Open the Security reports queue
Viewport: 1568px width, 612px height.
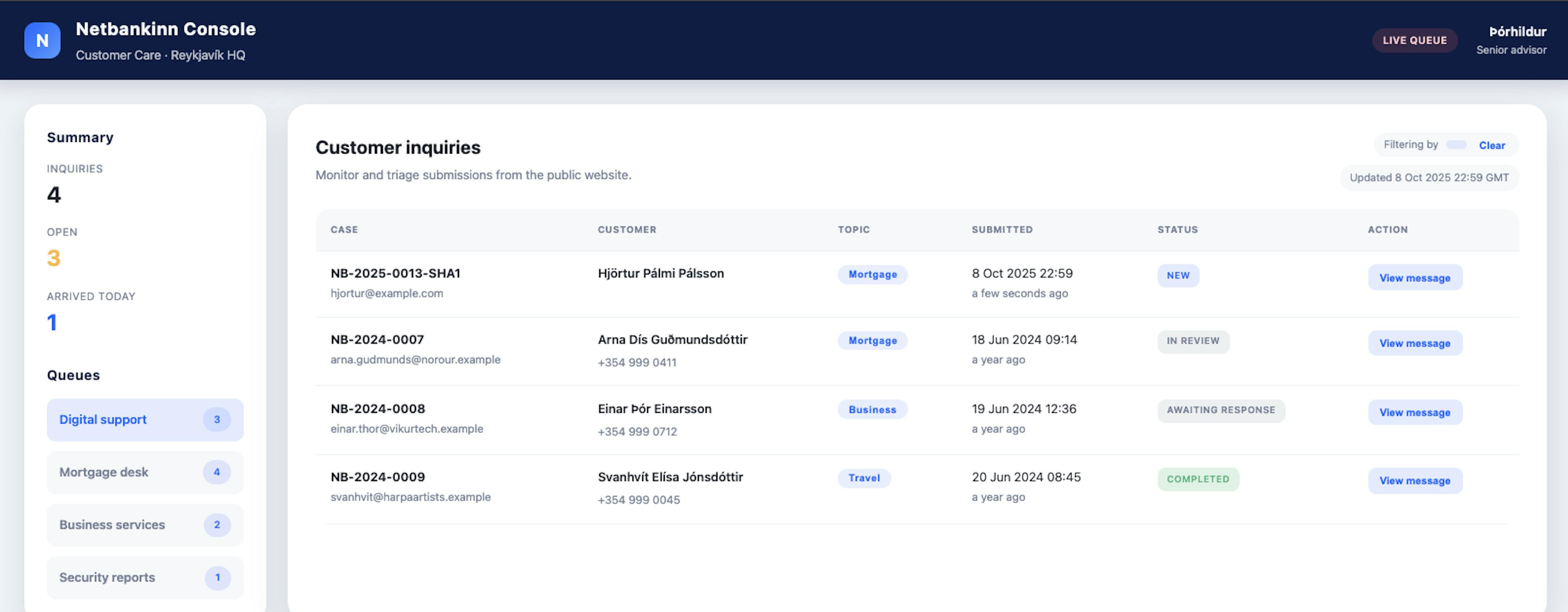coord(107,577)
